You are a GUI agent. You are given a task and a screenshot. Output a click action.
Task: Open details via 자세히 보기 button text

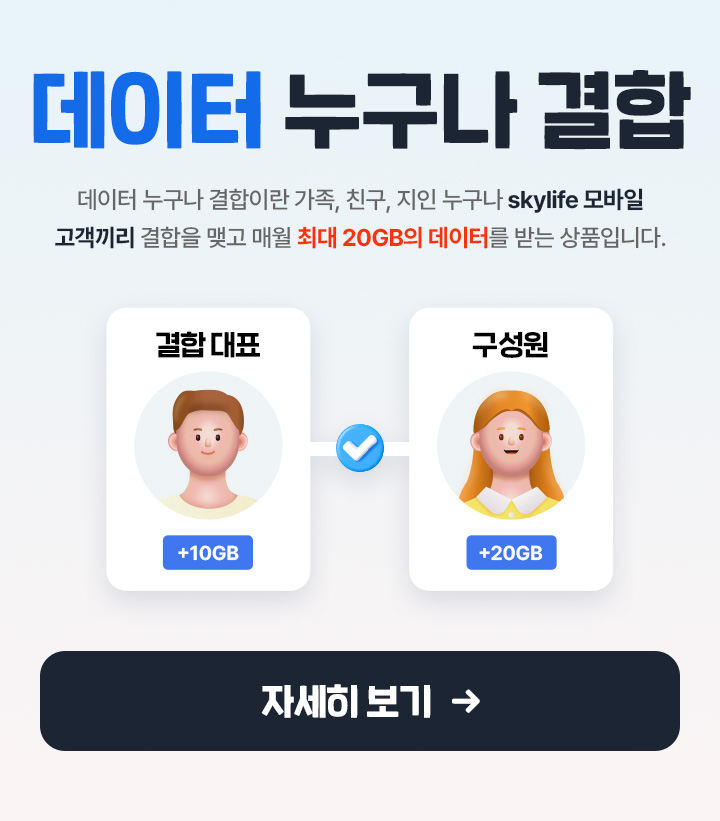pos(346,701)
